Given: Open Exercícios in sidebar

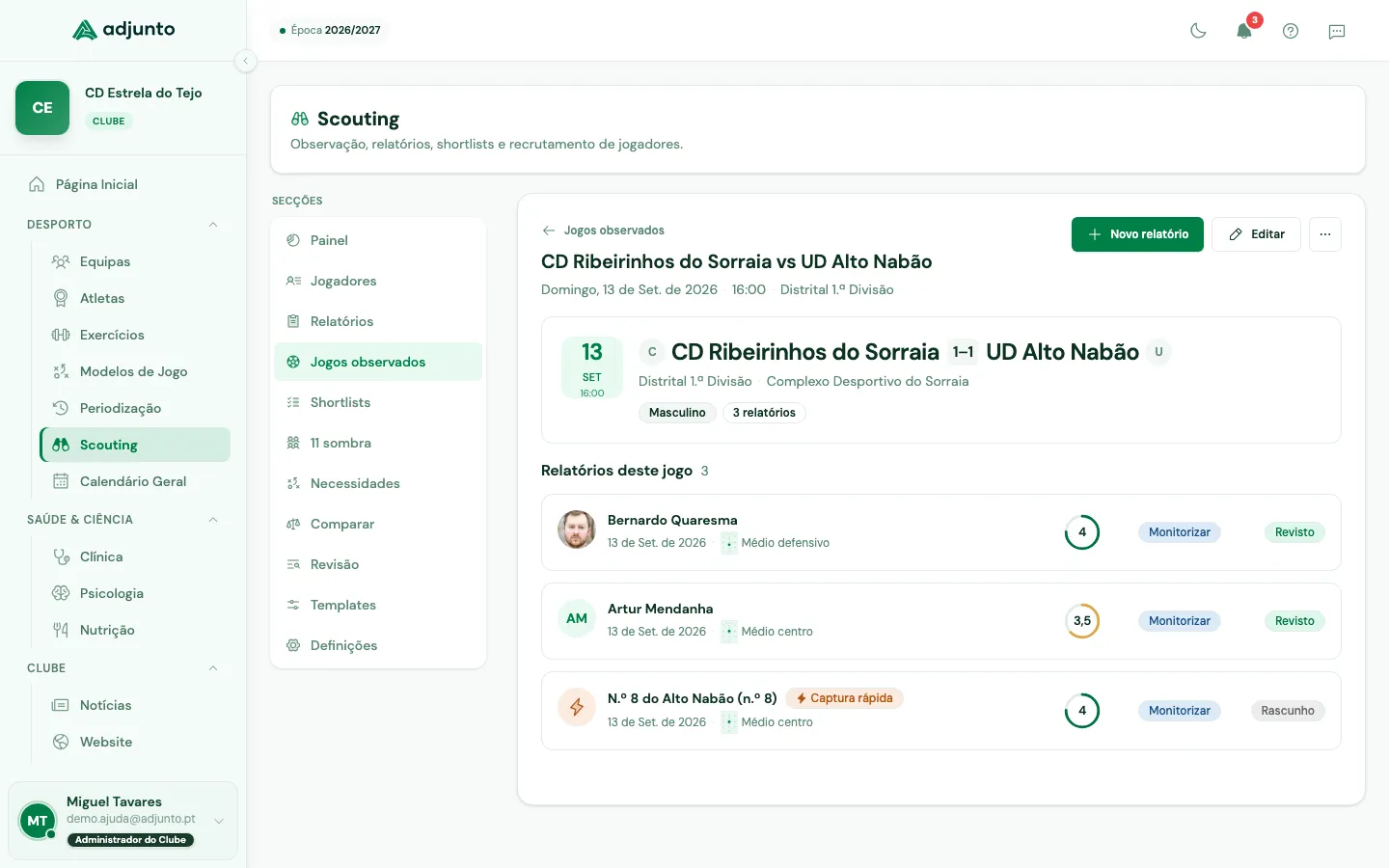Looking at the screenshot, I should pyautogui.click(x=135, y=335).
